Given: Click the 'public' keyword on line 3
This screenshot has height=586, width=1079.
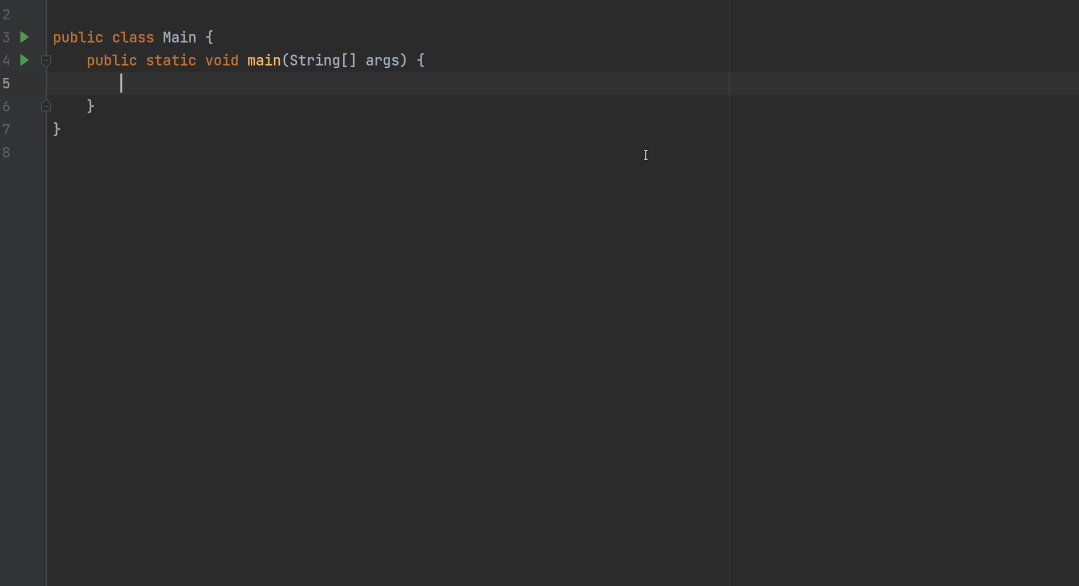Looking at the screenshot, I should tap(78, 37).
